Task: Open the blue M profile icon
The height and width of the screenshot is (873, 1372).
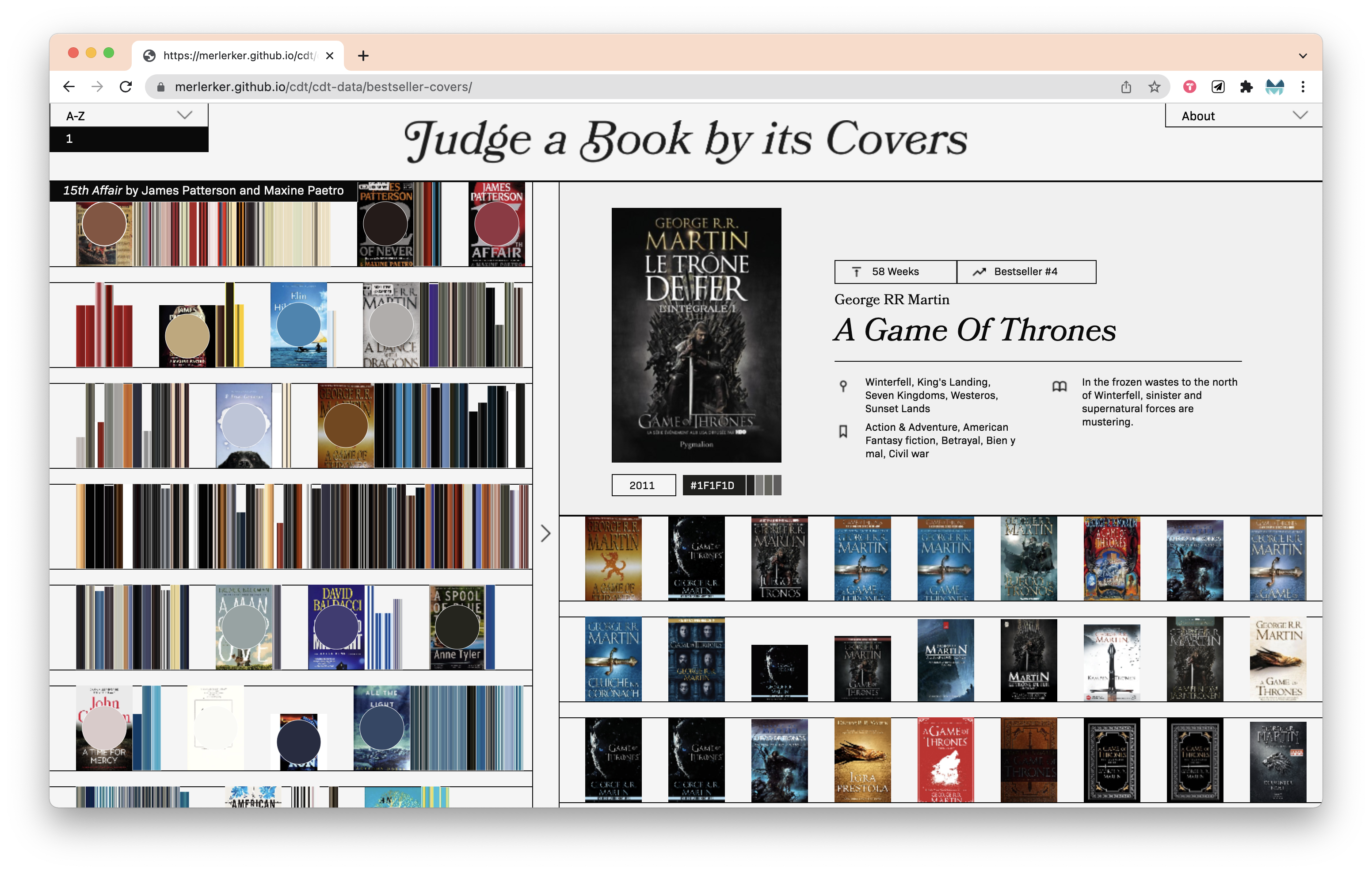Action: (1275, 87)
